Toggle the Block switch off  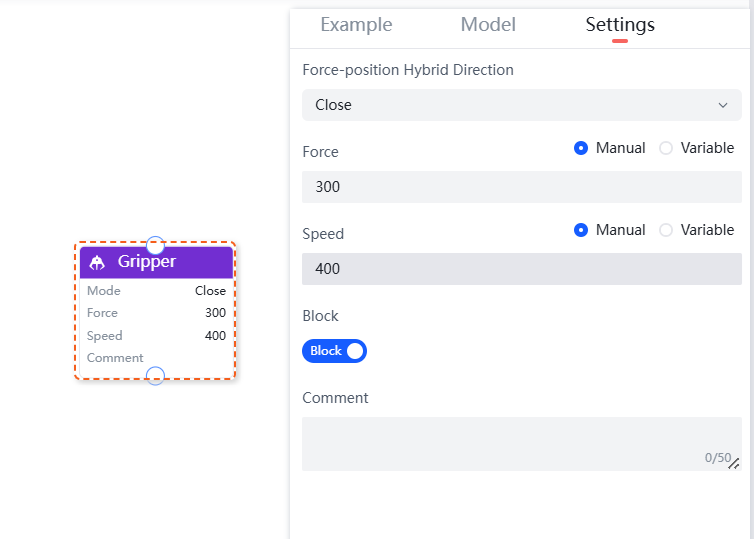(x=335, y=351)
